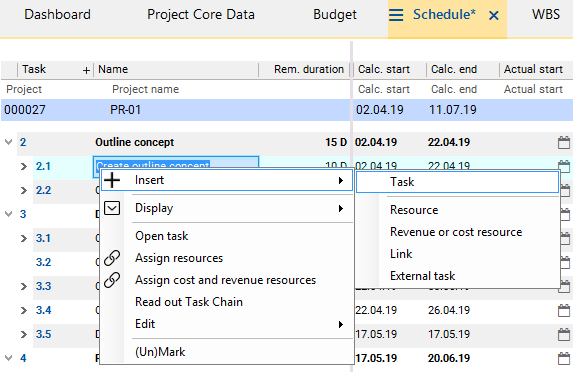Open the WBS tab
Screen dimensions: 573x372
click(546, 15)
